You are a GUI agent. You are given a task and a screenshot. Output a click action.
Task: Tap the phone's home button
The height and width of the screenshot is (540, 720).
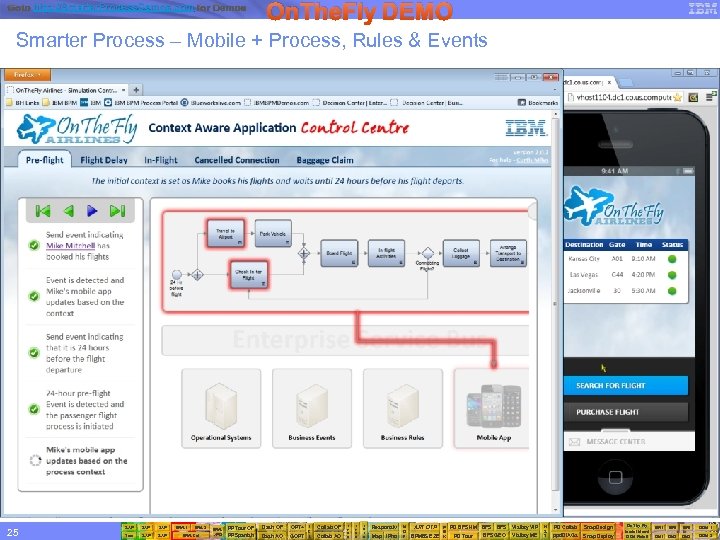[615, 477]
